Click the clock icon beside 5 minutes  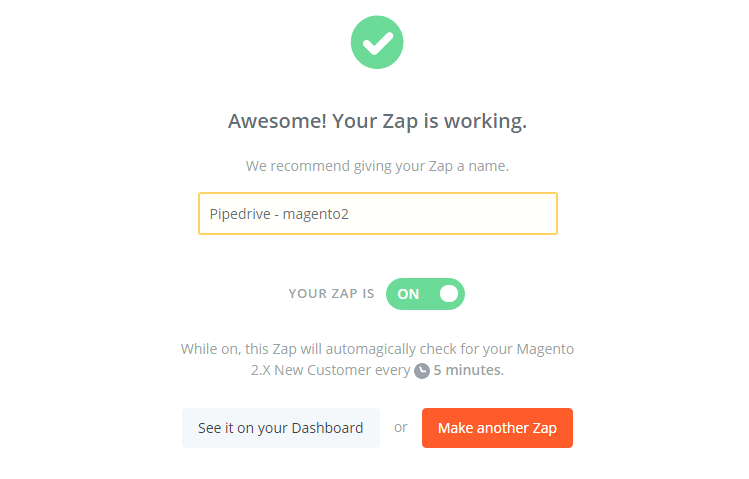coord(422,370)
